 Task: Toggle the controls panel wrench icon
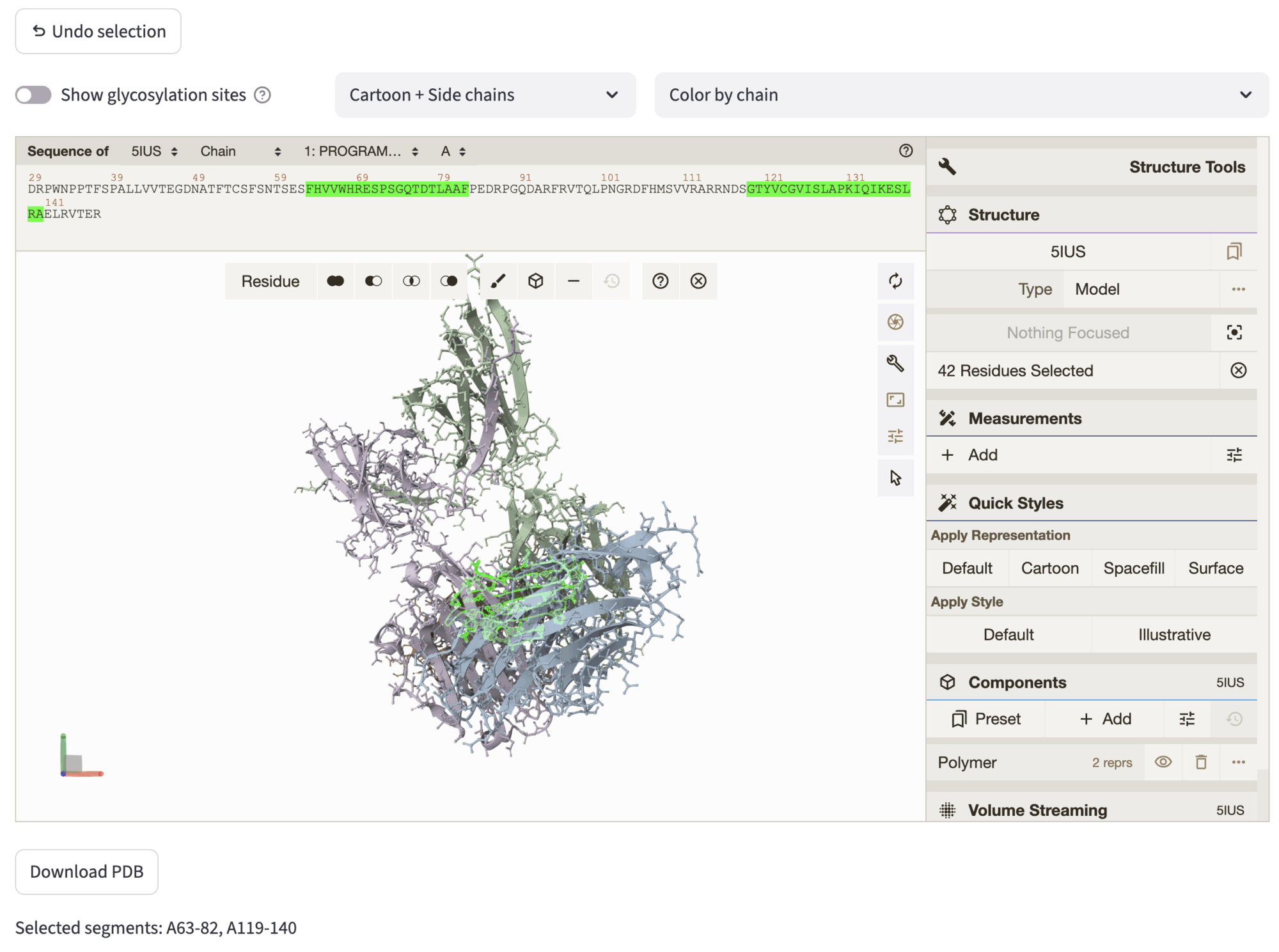[895, 363]
